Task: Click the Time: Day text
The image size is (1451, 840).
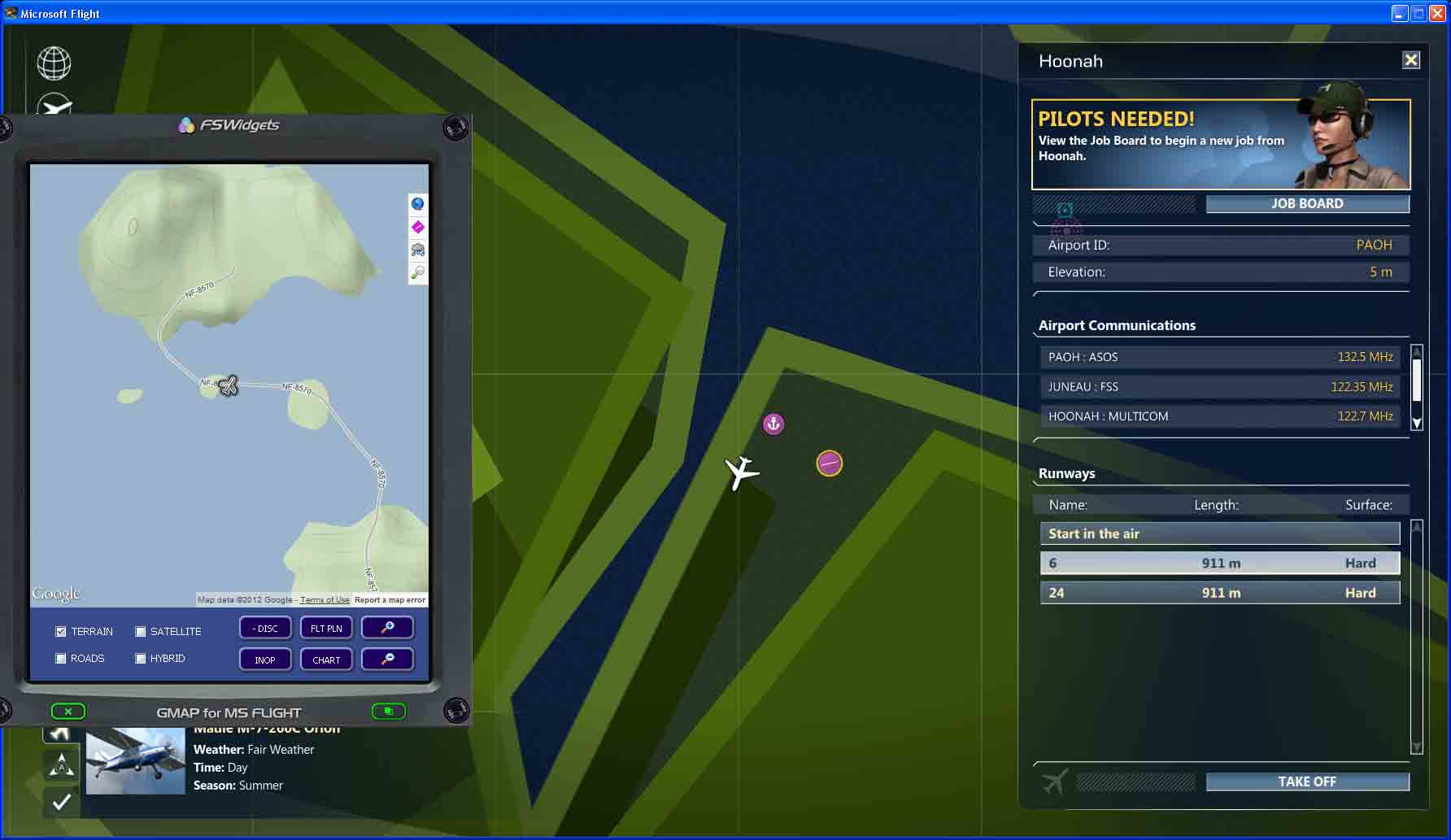Action: pyautogui.click(x=220, y=768)
